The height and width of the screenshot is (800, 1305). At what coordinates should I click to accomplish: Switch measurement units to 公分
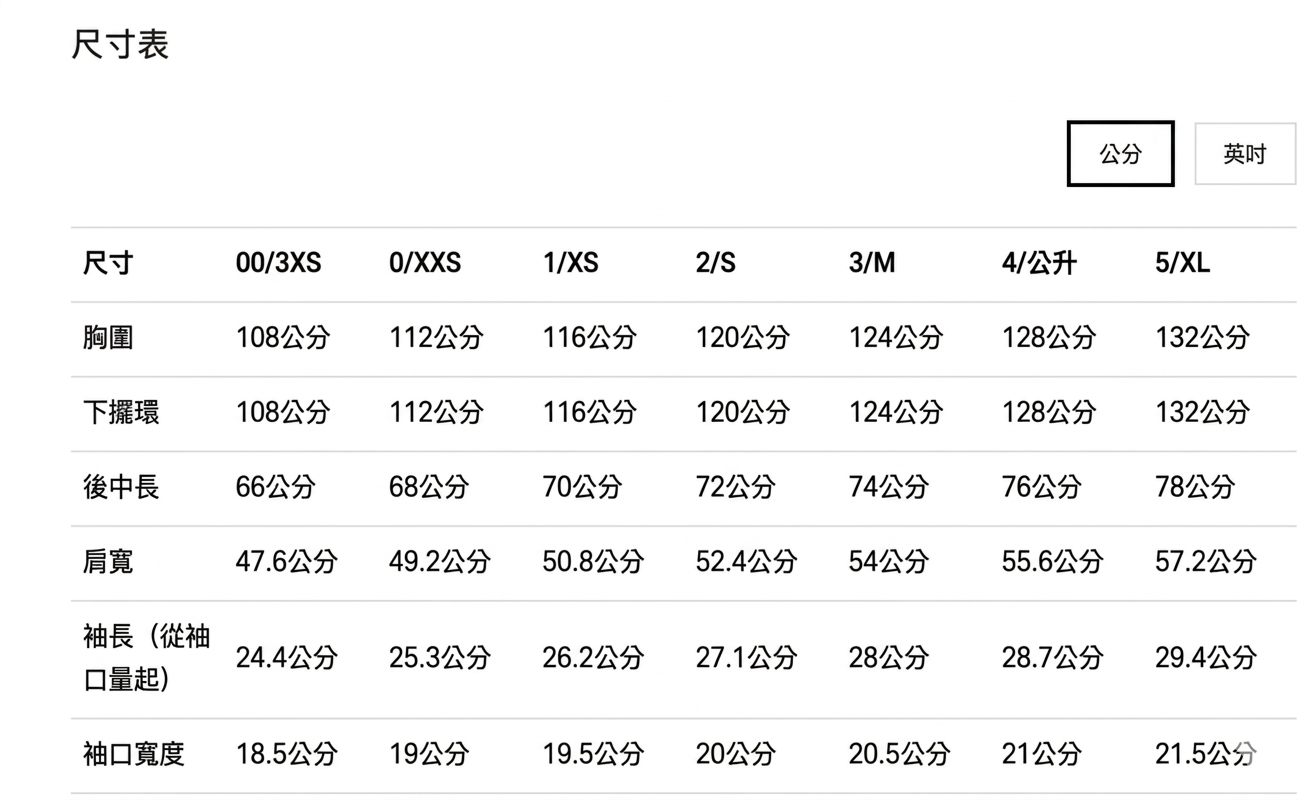(x=1120, y=154)
